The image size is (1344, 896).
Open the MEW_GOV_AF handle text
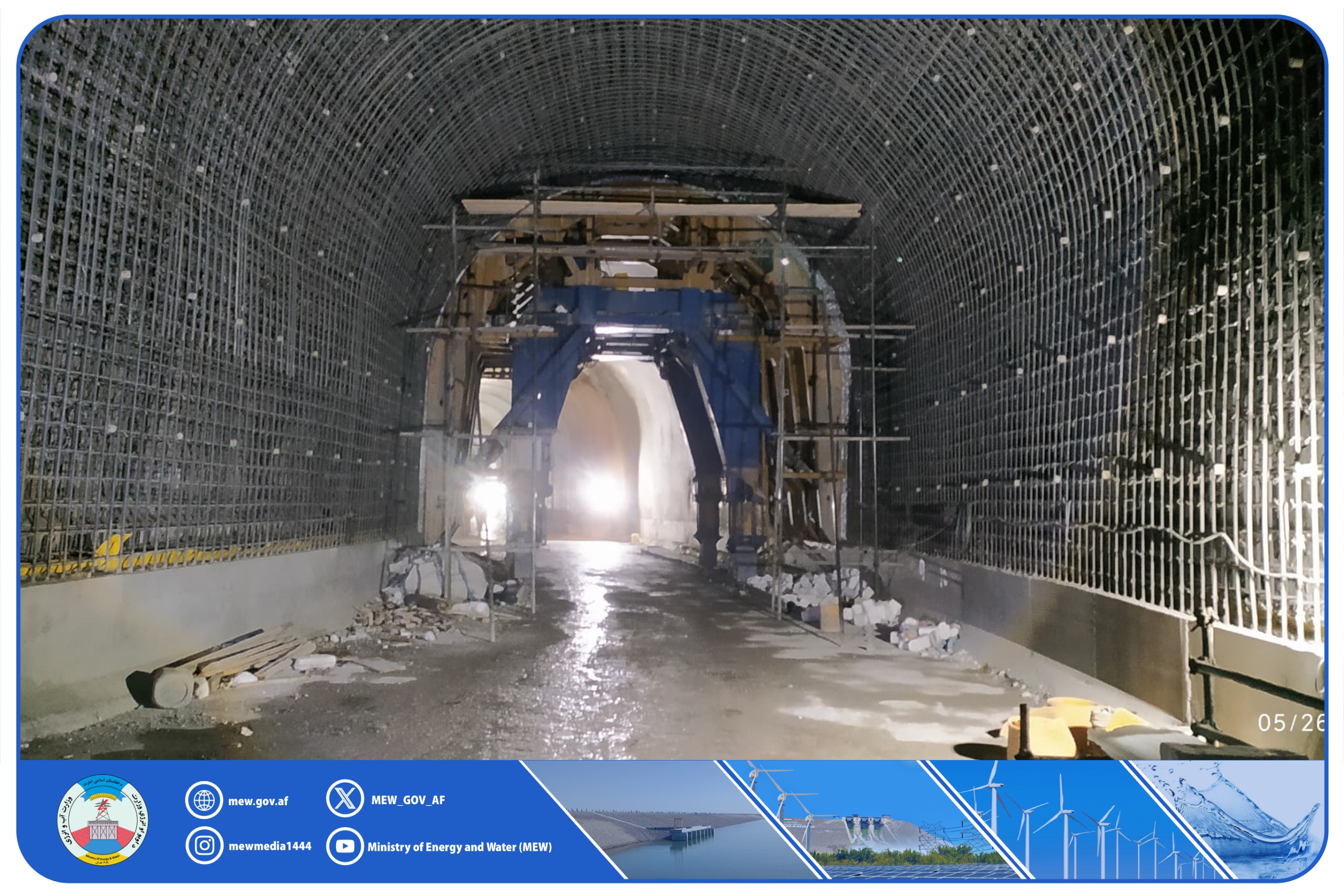407,800
